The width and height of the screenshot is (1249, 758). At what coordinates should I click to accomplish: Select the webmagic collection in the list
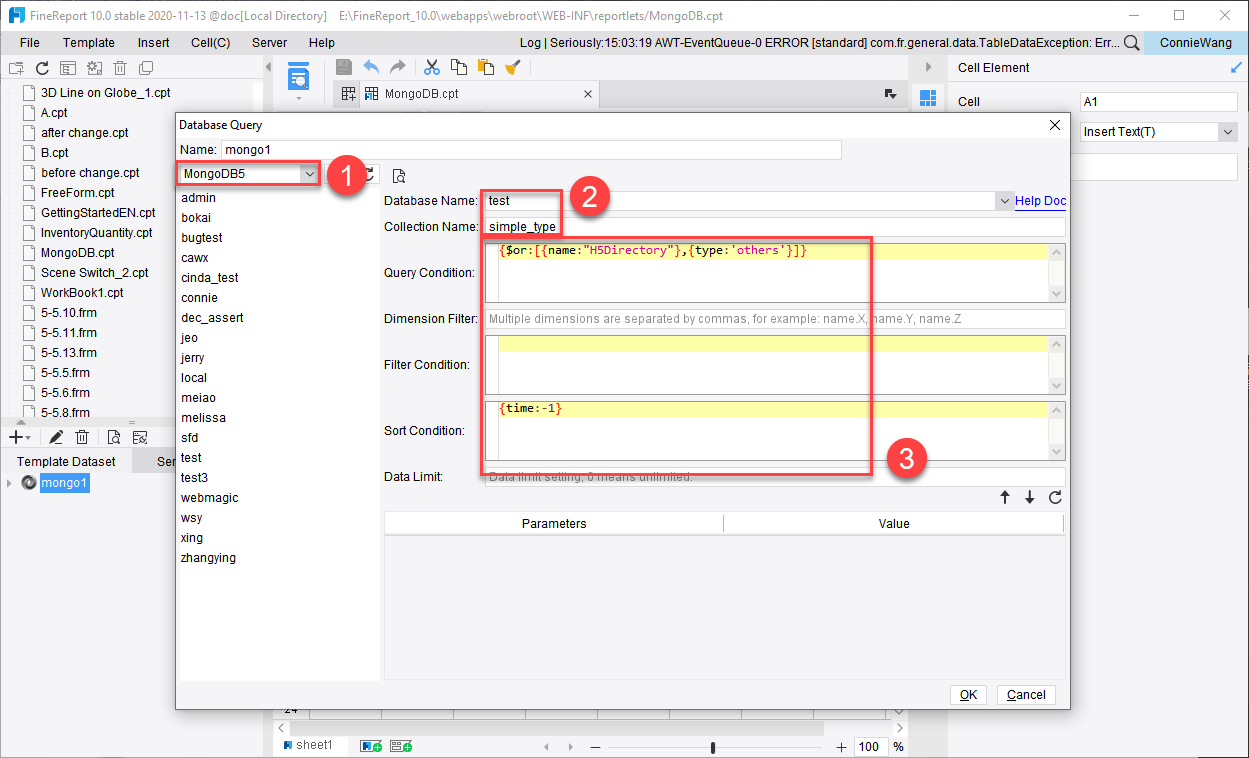[x=209, y=497]
